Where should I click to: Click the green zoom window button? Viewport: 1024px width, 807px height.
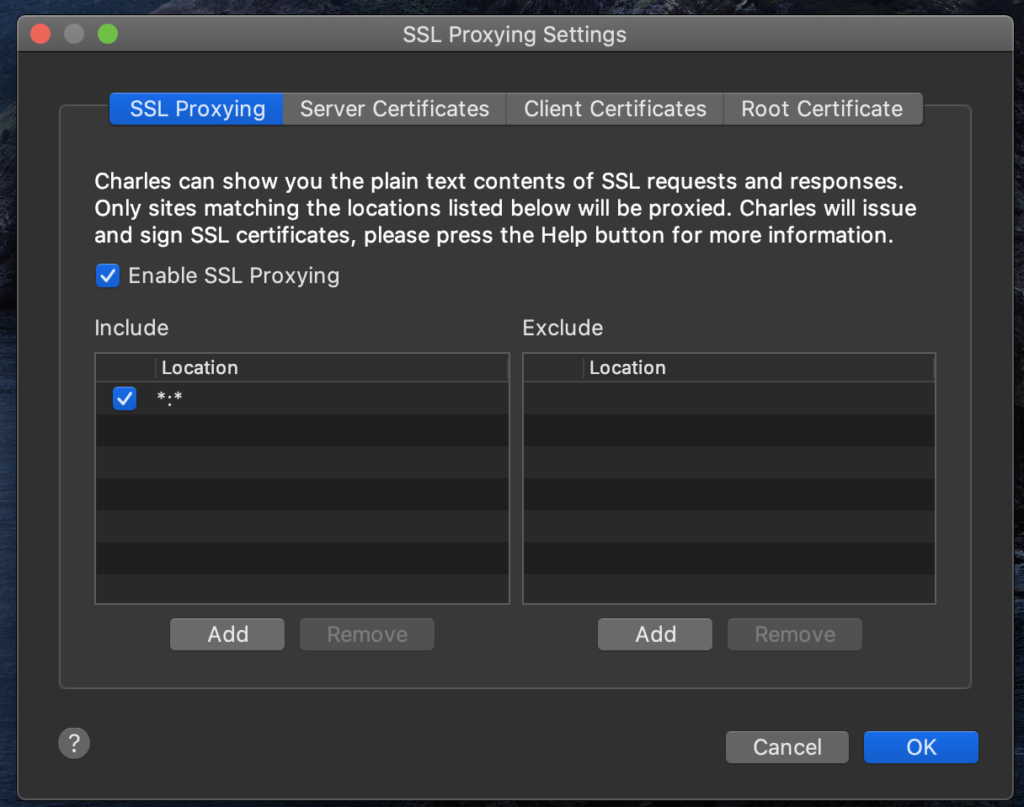click(107, 34)
